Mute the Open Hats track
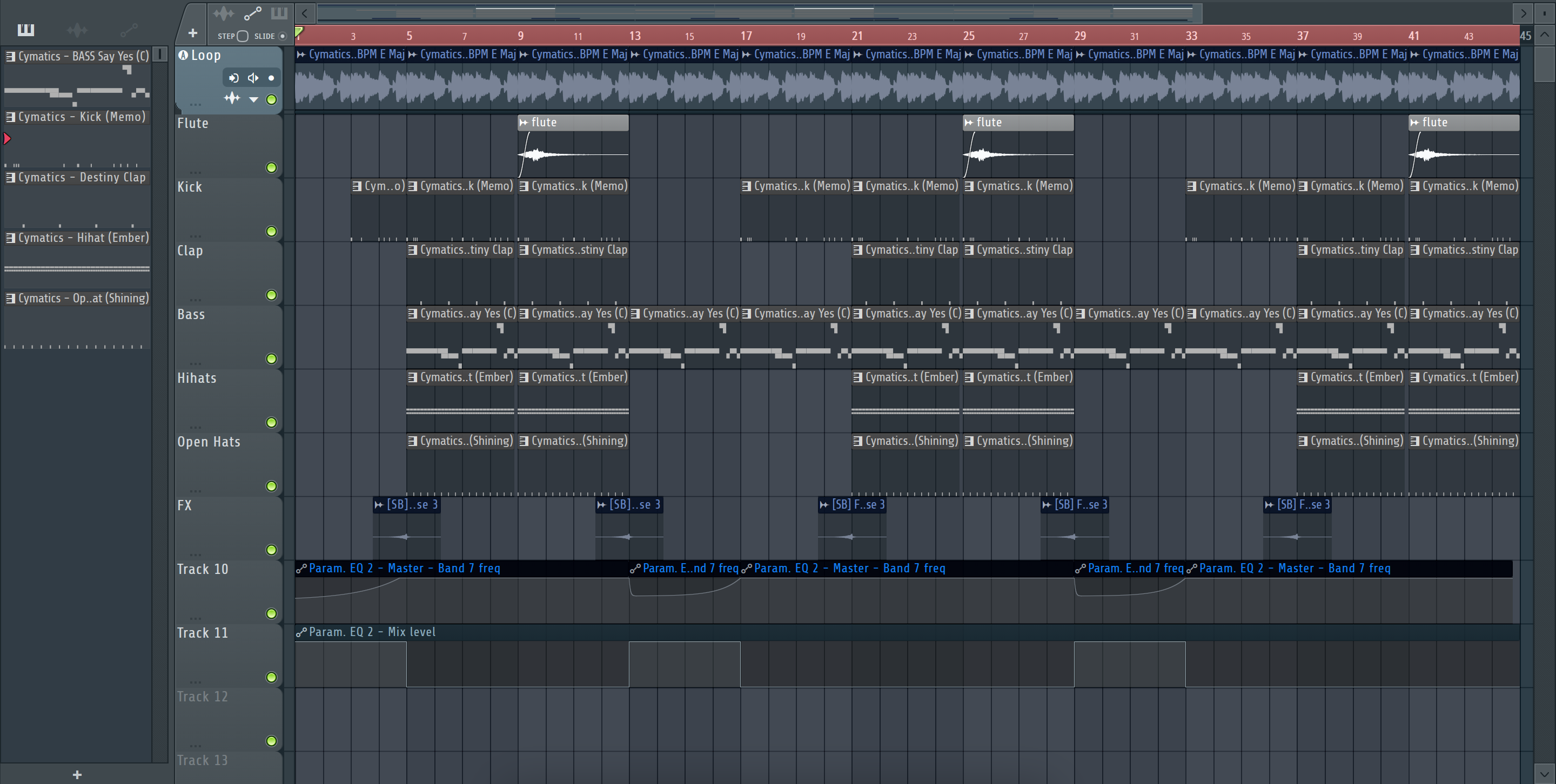The height and width of the screenshot is (784, 1556). tap(272, 486)
